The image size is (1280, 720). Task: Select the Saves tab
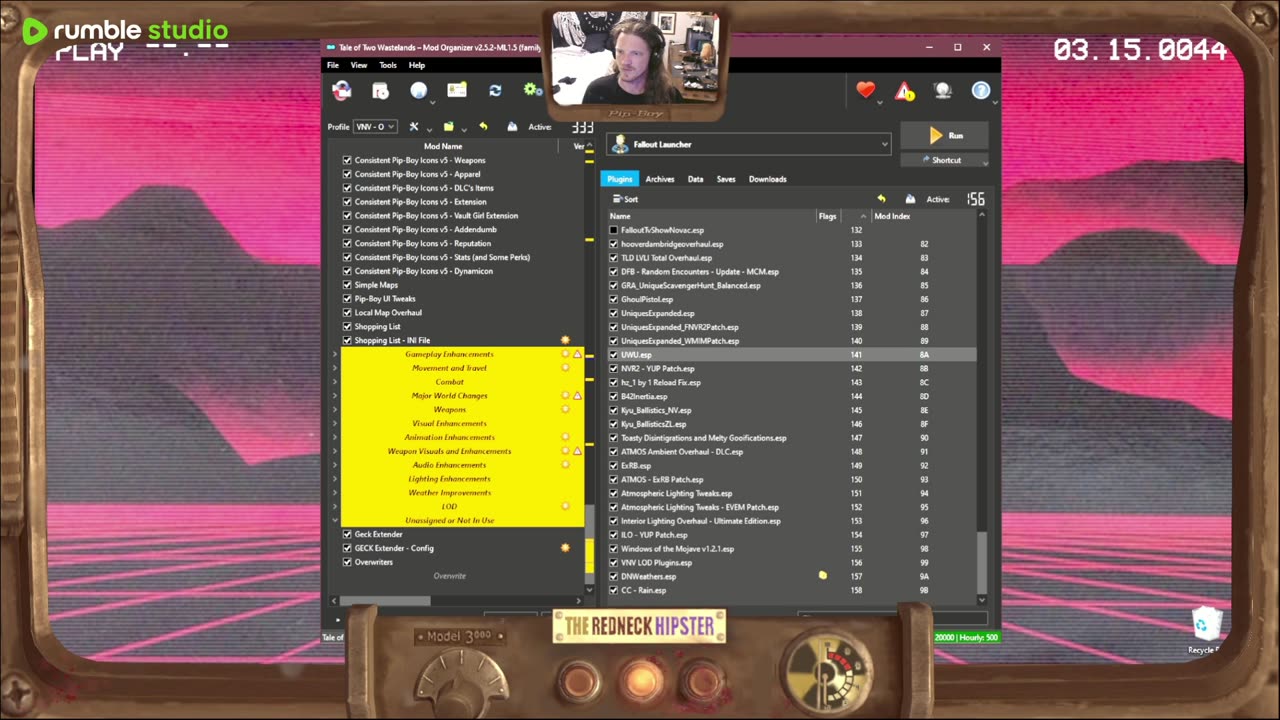tap(726, 179)
